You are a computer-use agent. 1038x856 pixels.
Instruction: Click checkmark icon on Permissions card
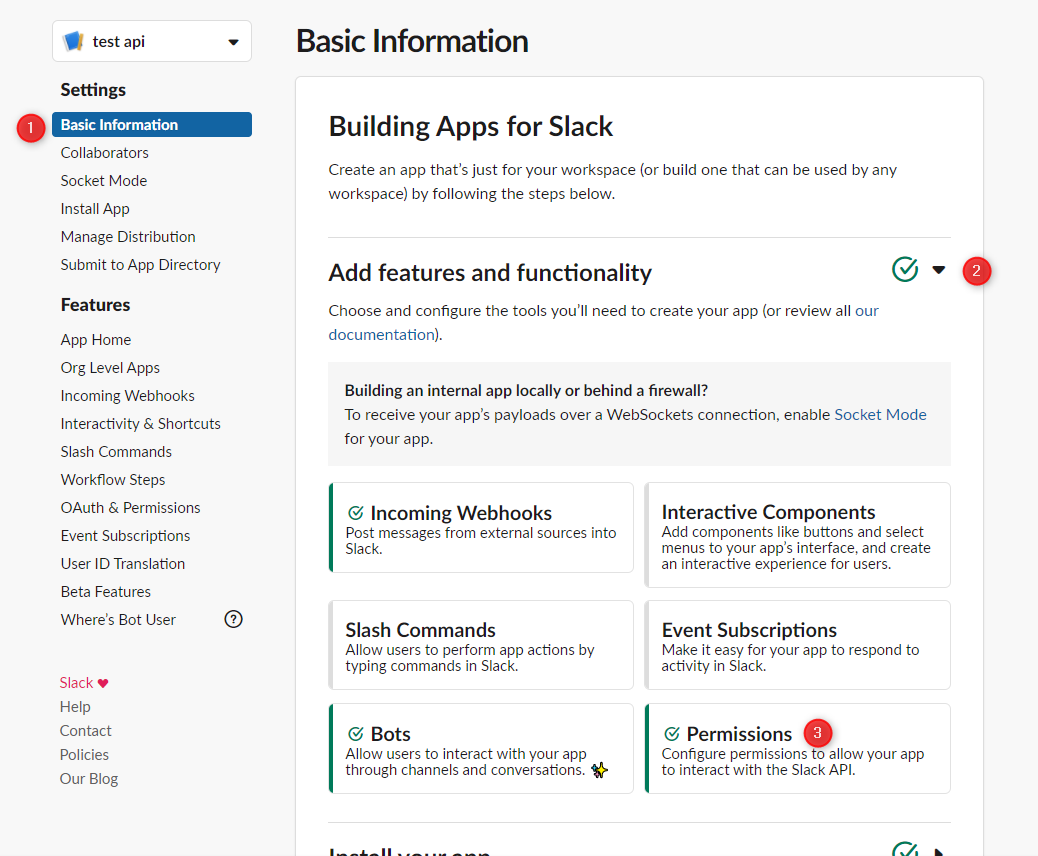tap(672, 734)
